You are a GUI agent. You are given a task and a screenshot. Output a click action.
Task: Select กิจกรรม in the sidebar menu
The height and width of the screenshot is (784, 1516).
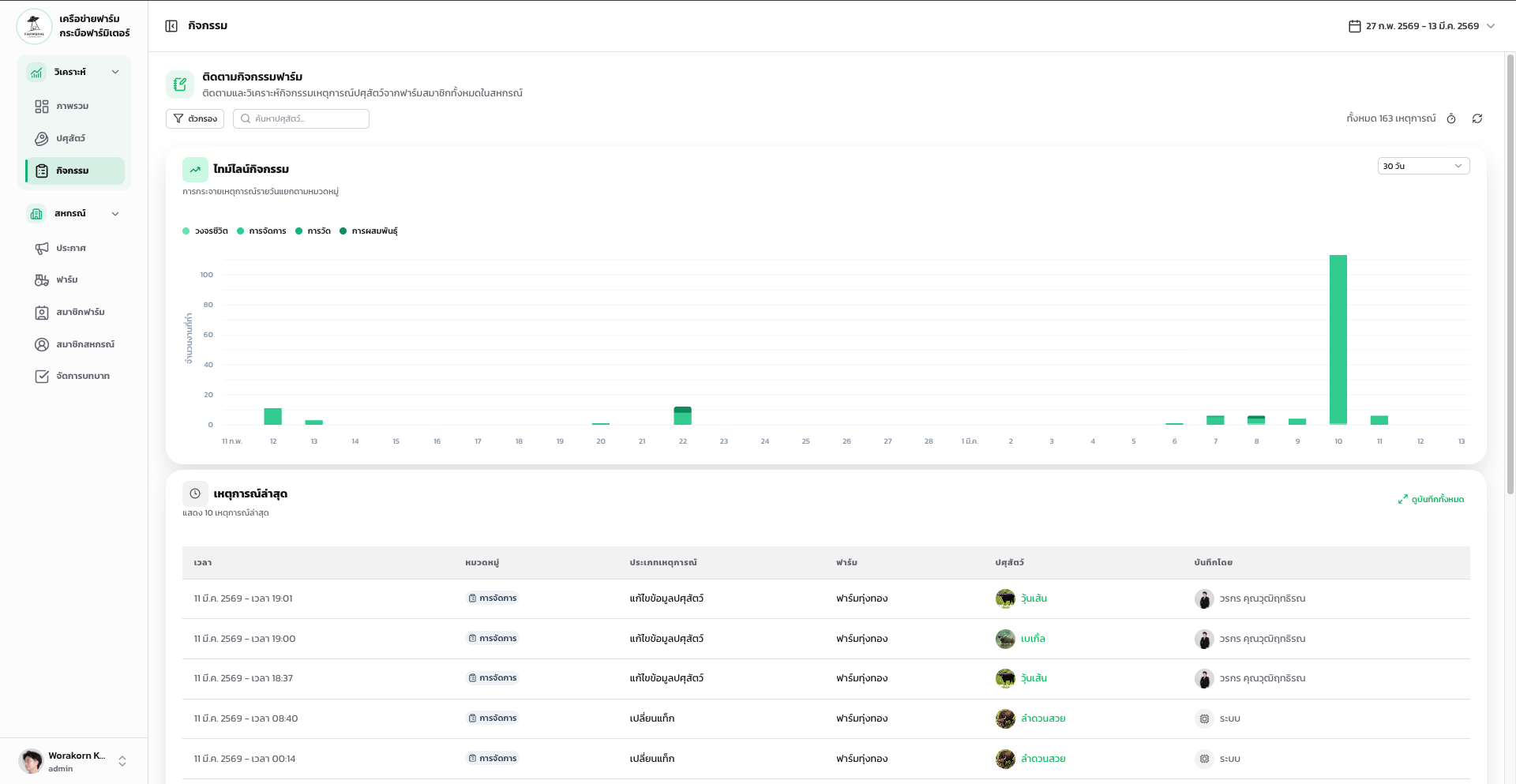(73, 170)
